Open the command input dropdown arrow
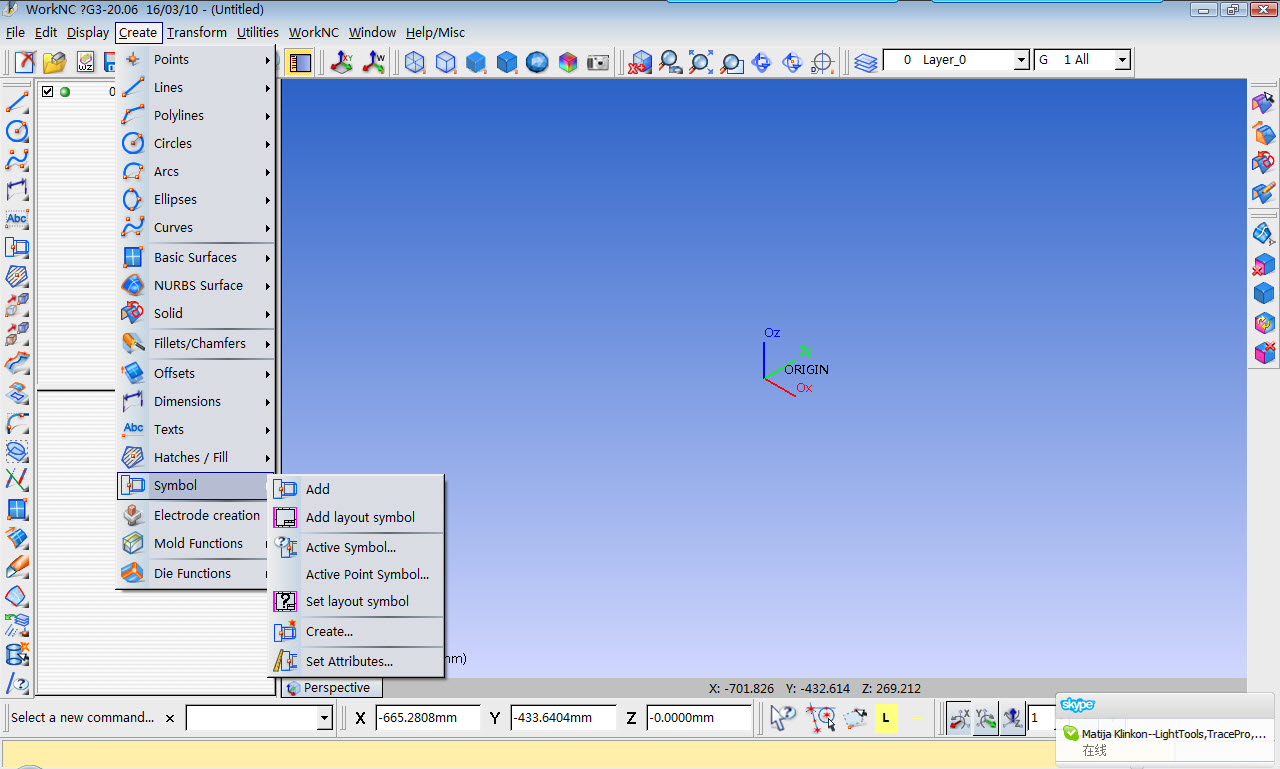The image size is (1280, 769). point(324,717)
